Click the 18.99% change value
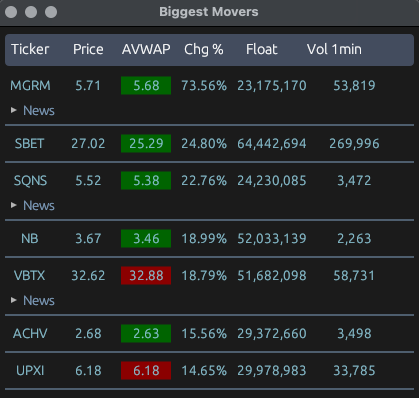Image resolution: width=419 pixels, height=398 pixels. pyautogui.click(x=204, y=239)
